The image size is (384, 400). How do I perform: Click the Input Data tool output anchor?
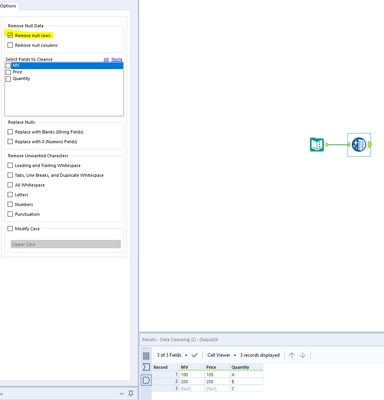point(327,145)
